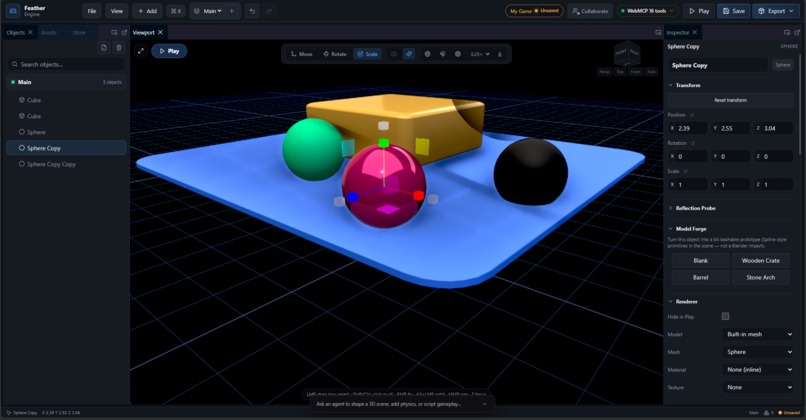This screenshot has height=420, width=806.
Task: Open the Material dropdown showing None (inline)
Action: tap(758, 370)
